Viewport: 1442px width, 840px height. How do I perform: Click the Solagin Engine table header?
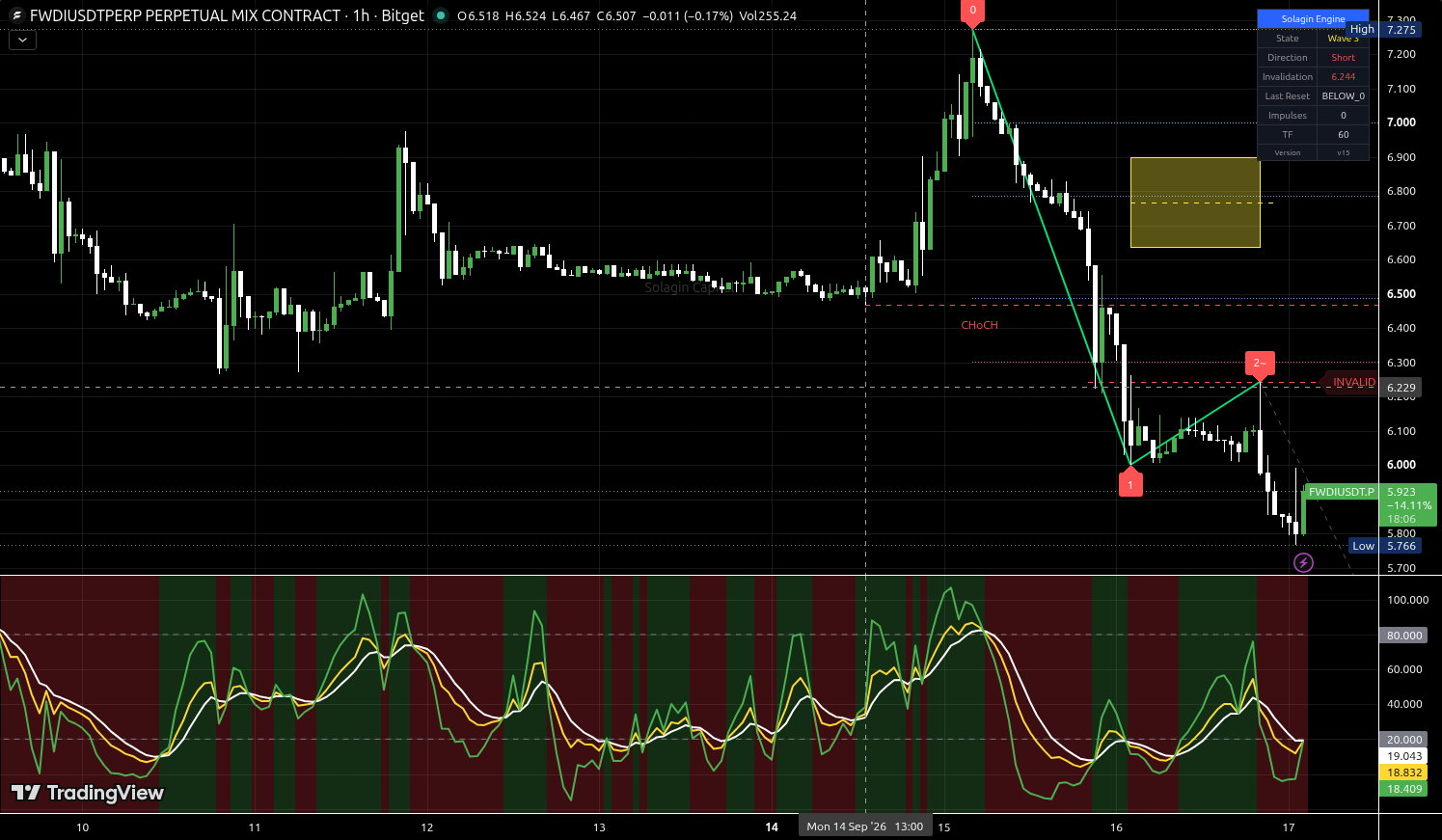(1313, 19)
